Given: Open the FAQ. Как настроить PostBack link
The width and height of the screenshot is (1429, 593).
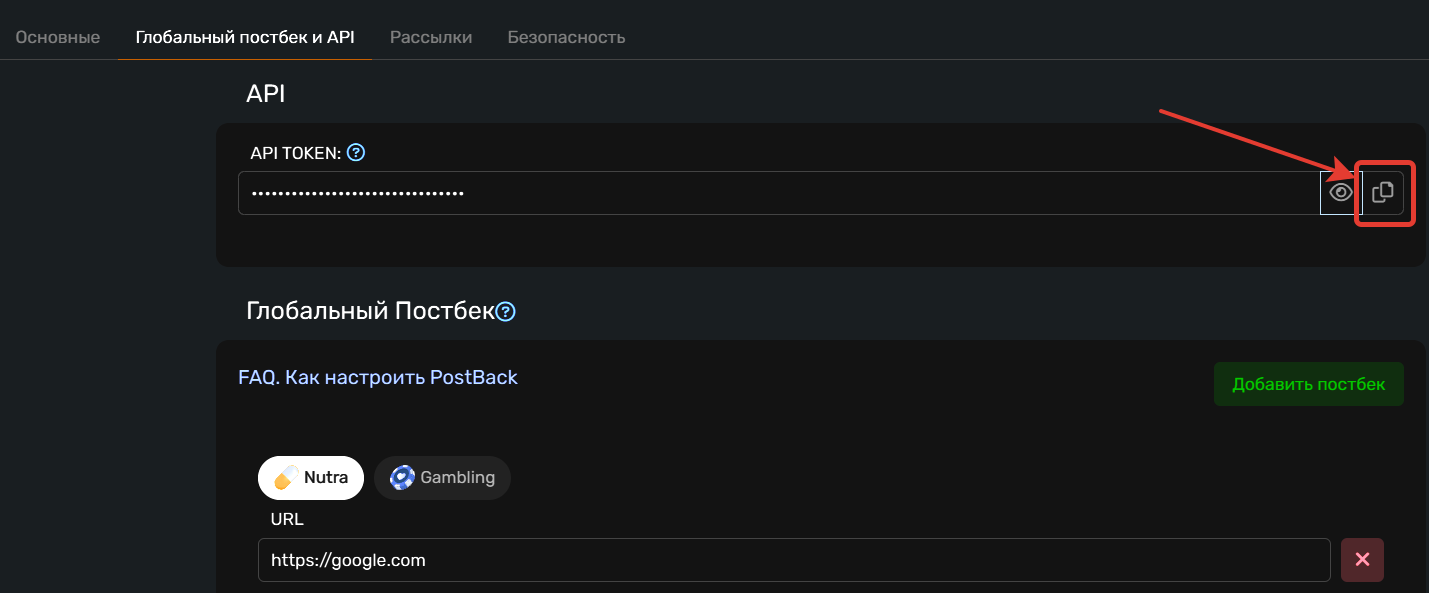Looking at the screenshot, I should click(x=378, y=377).
